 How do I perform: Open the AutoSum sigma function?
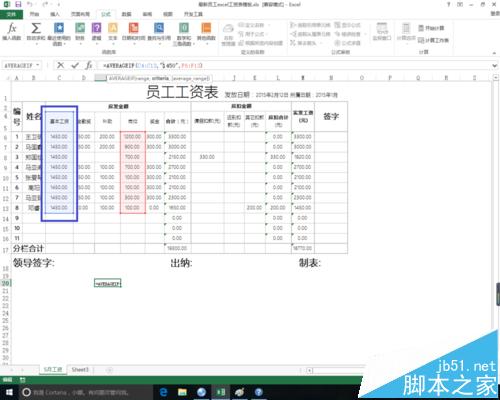tap(36, 32)
